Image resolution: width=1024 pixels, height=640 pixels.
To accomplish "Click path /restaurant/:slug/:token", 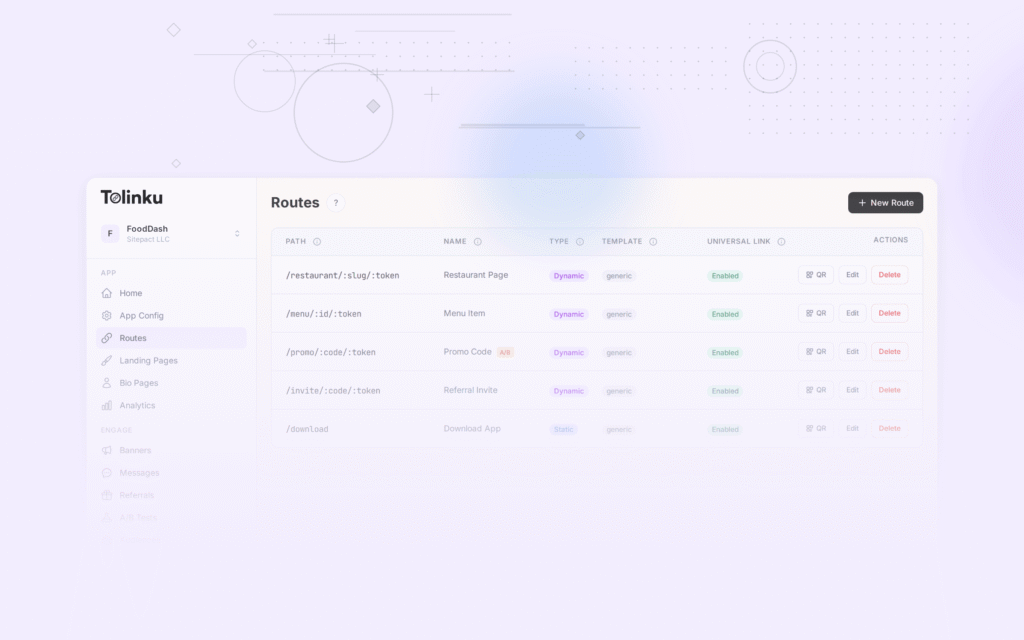I will 342,276.
